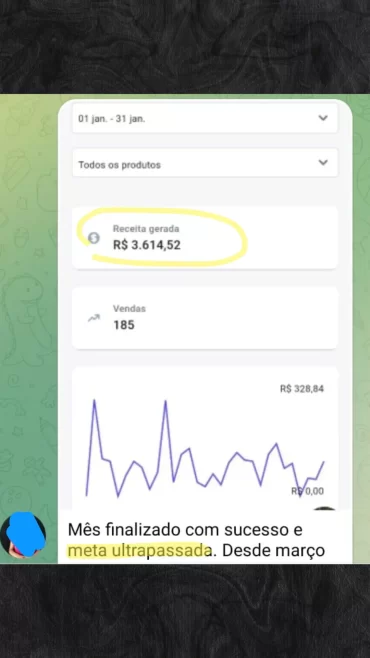Click the 185 sales count

coord(124,325)
